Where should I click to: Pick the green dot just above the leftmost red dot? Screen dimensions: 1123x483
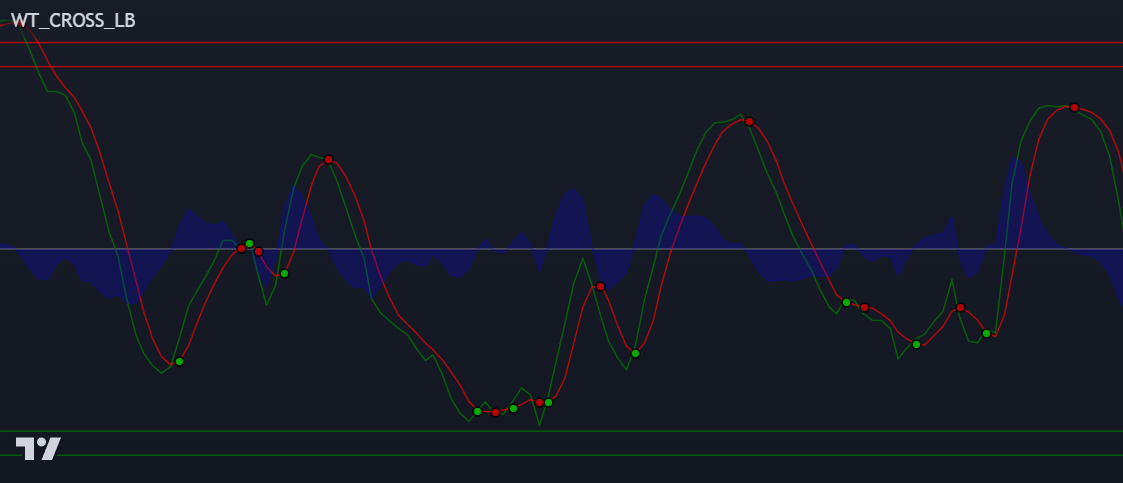tap(249, 244)
